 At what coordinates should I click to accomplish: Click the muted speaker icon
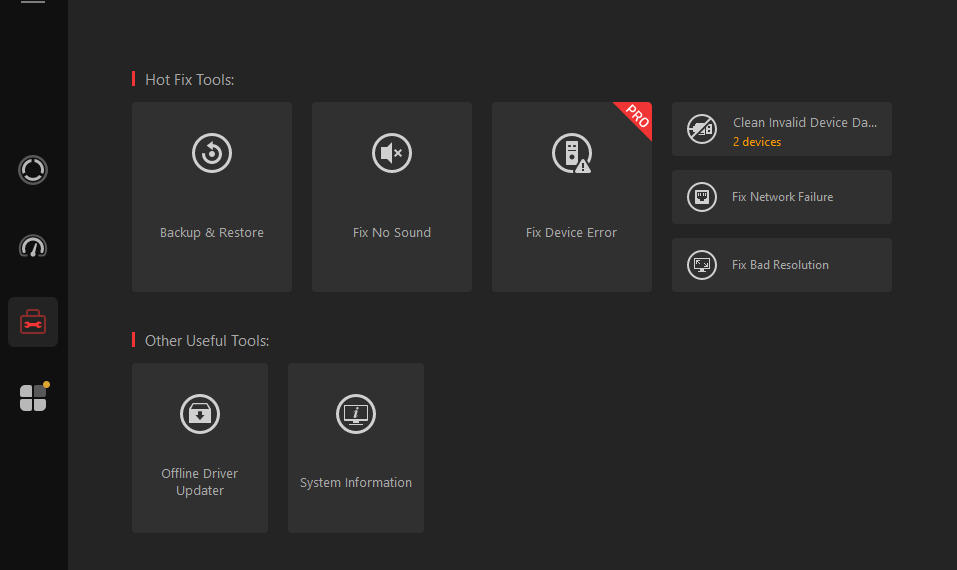click(392, 153)
